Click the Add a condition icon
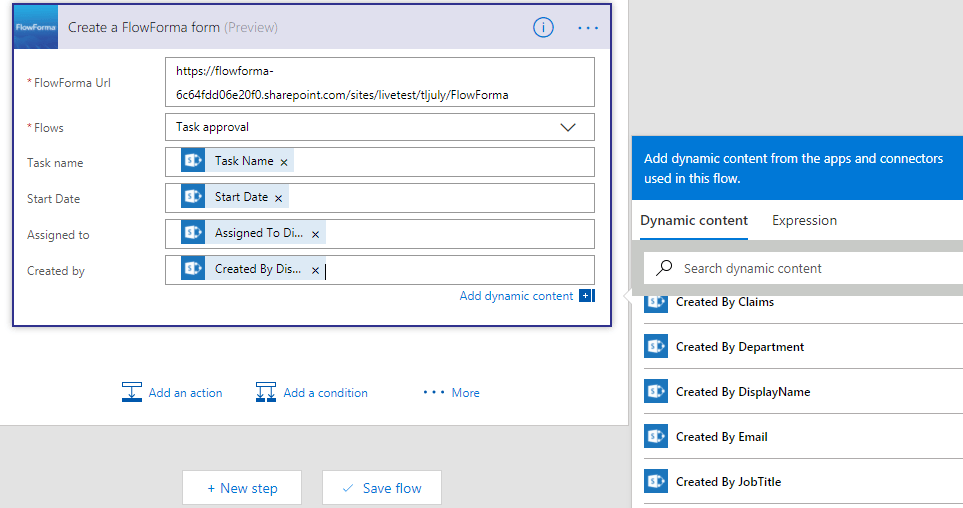 (266, 392)
